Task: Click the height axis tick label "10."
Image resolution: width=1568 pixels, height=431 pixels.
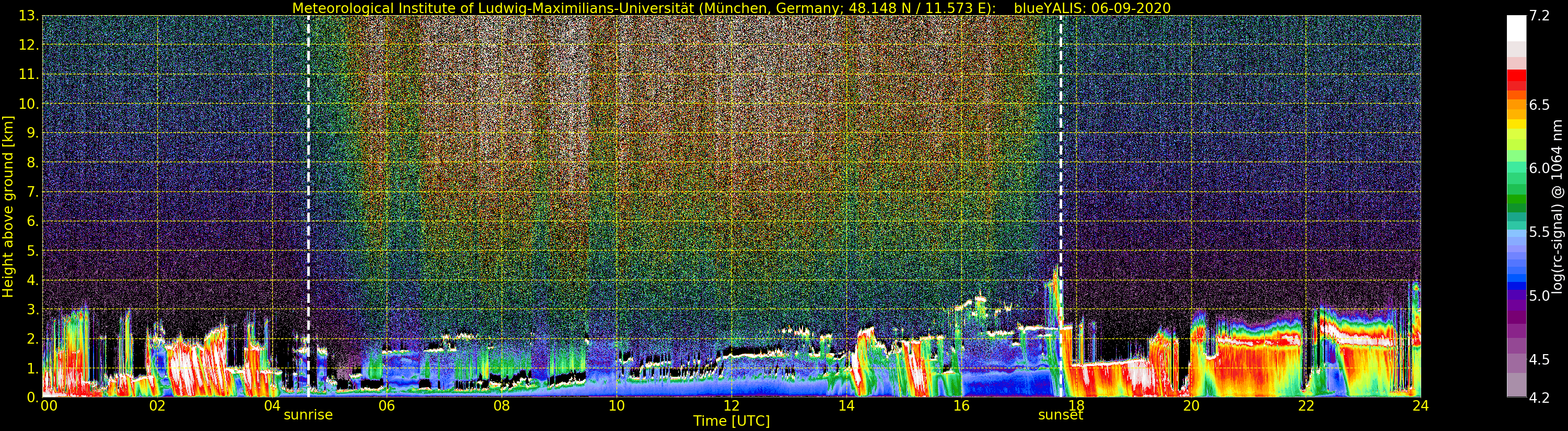Action: pos(29,104)
